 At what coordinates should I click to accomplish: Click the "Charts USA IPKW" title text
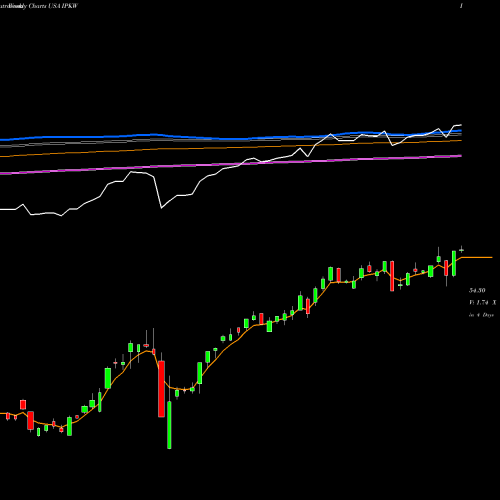pos(53,6)
